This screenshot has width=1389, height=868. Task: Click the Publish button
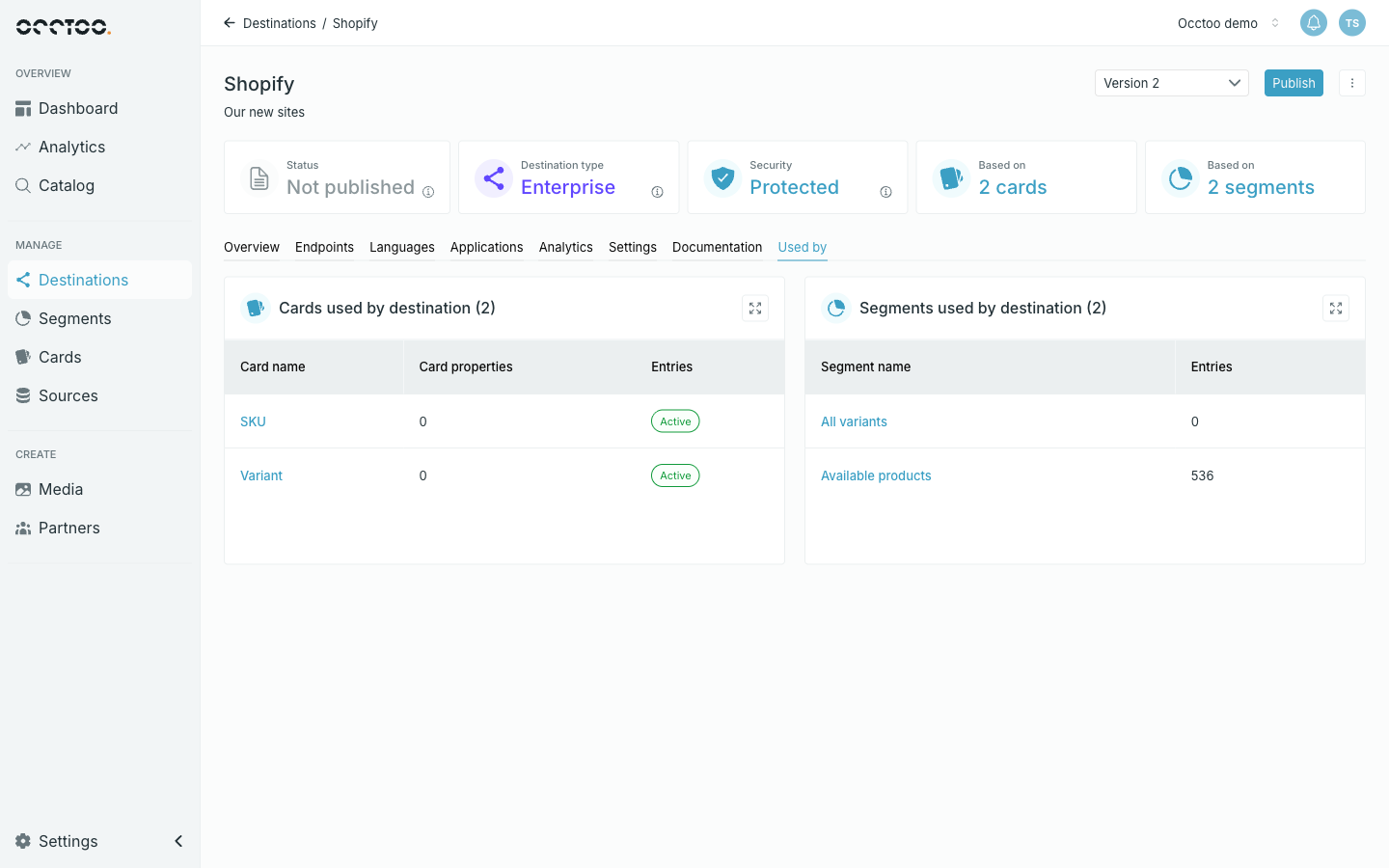pyautogui.click(x=1294, y=83)
